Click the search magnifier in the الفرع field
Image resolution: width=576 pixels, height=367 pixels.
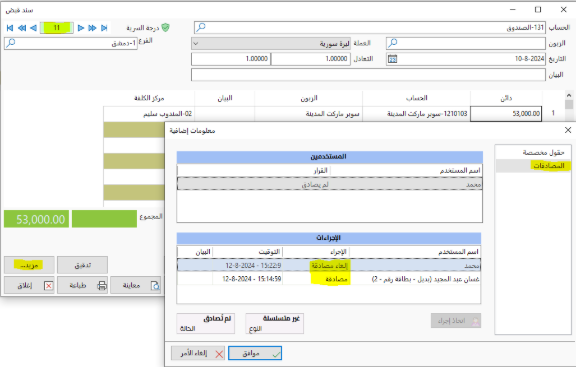[x=11, y=43]
